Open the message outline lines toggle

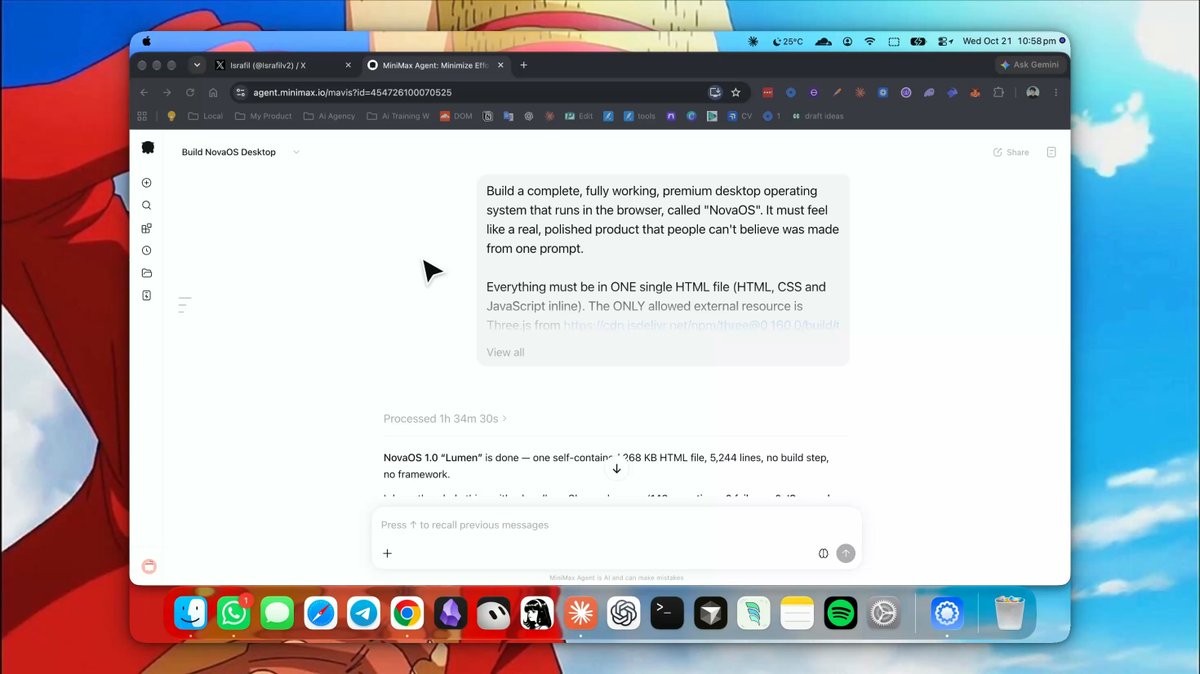tap(184, 305)
